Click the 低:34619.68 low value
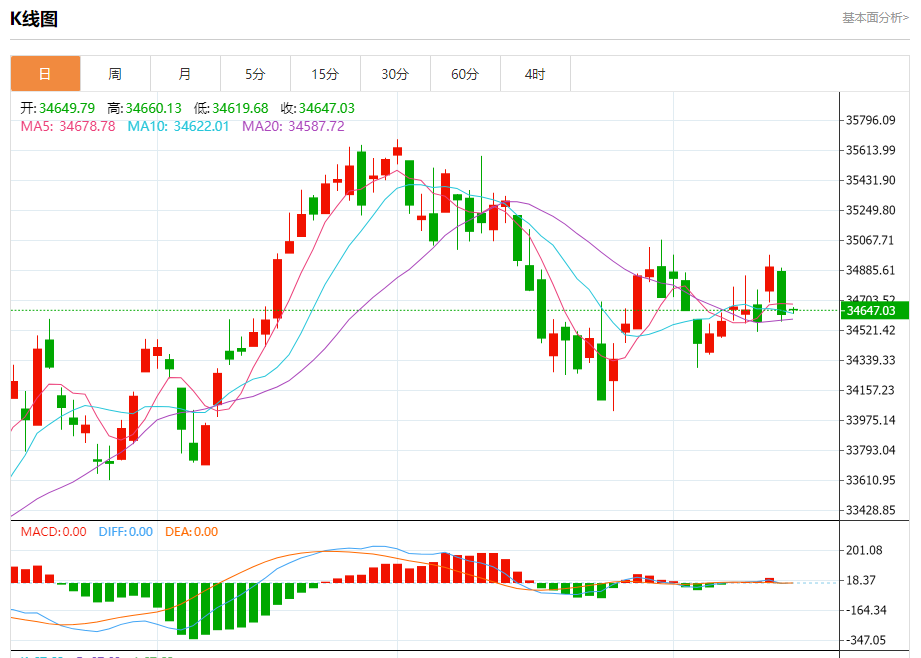 click(x=231, y=108)
